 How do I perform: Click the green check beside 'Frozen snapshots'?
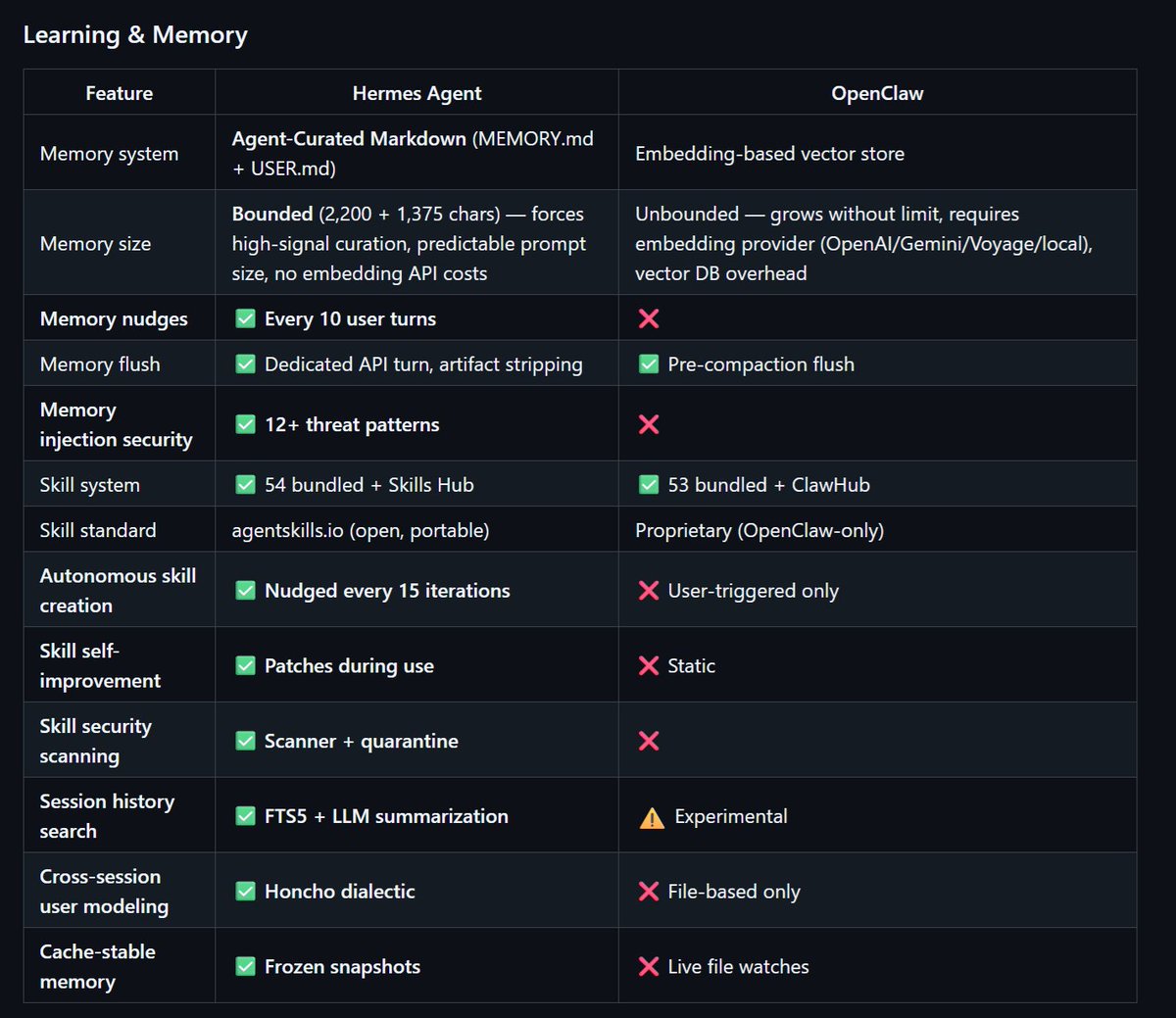246,967
